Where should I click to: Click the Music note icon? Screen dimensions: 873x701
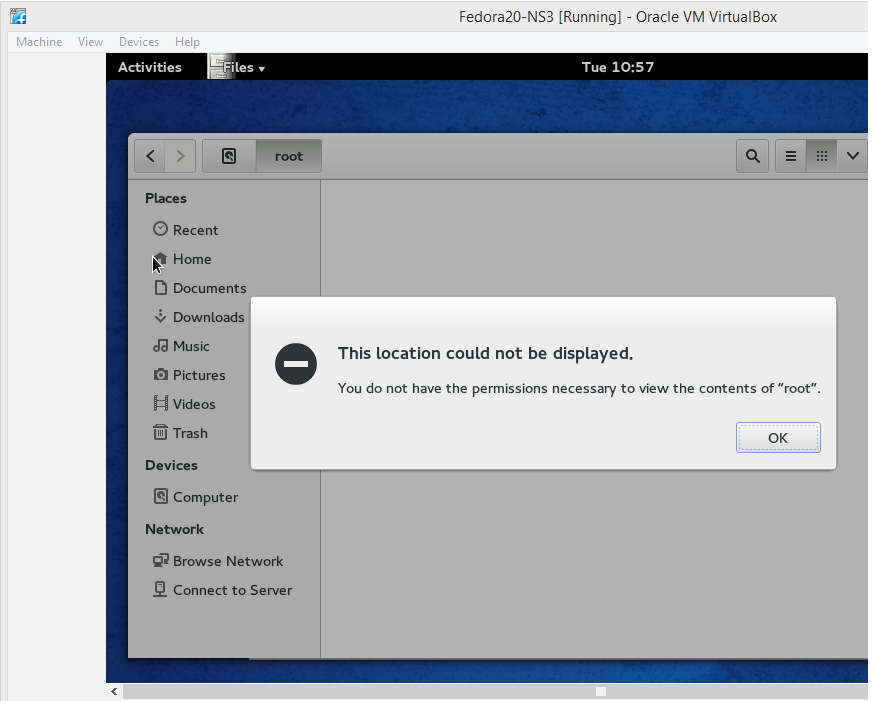point(160,346)
